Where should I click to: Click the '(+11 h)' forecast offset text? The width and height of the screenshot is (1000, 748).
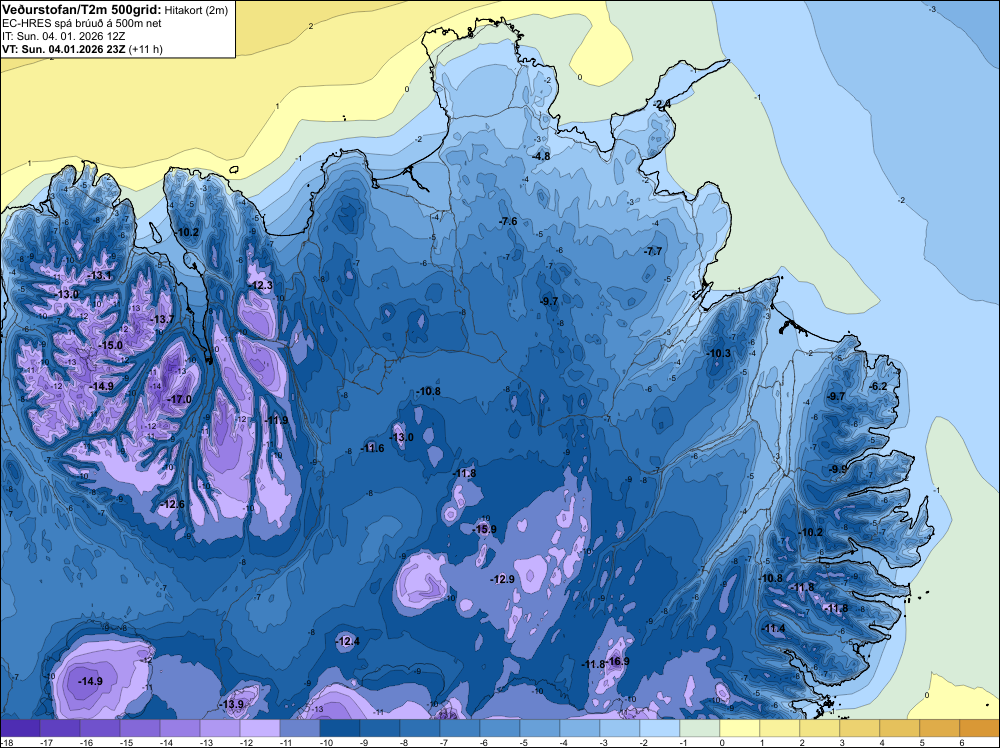pos(145,49)
